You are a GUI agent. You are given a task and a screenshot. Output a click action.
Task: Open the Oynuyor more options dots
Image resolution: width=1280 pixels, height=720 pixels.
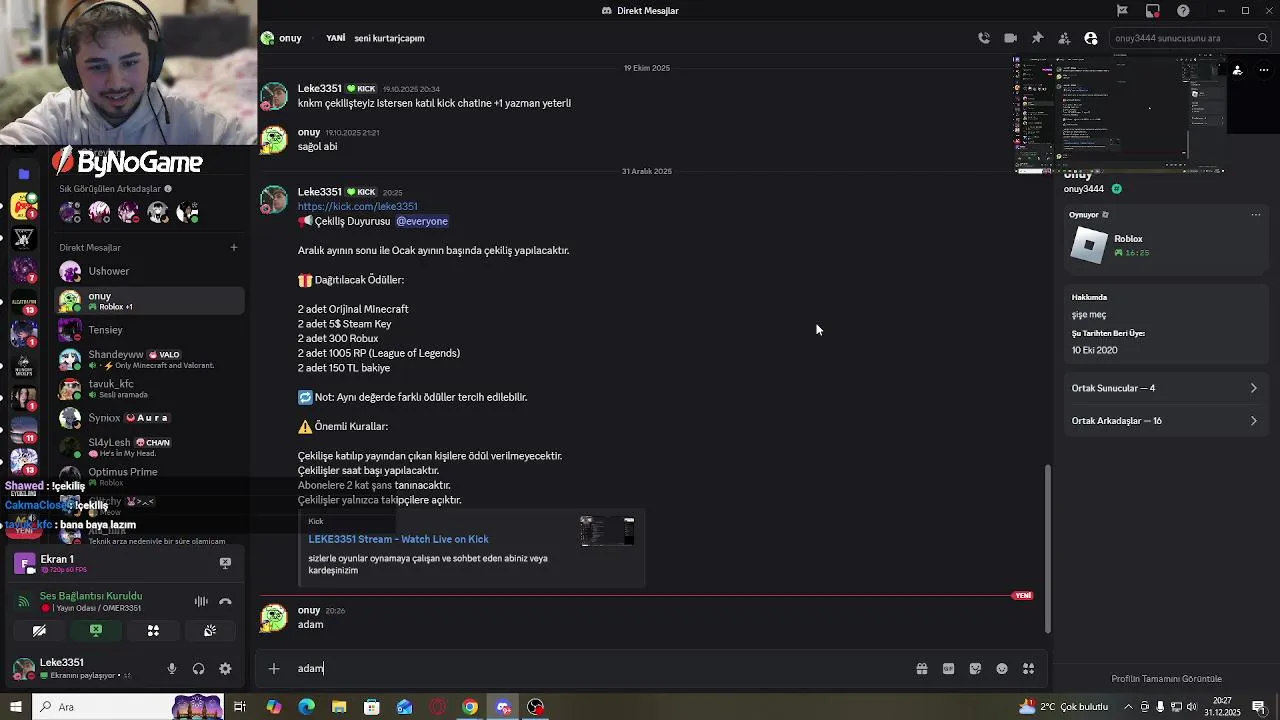[x=1256, y=215]
